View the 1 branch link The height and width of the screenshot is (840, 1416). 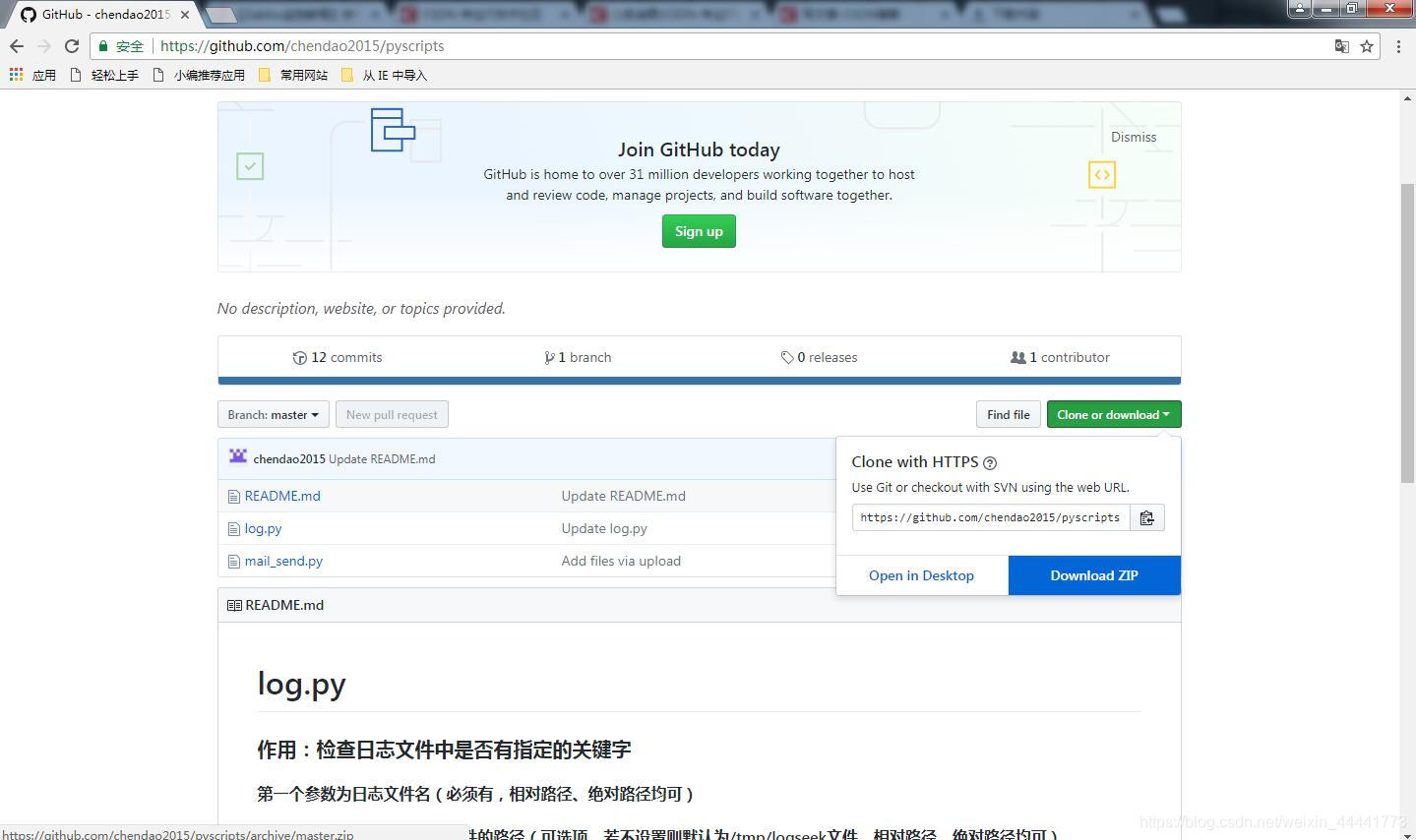tap(578, 358)
